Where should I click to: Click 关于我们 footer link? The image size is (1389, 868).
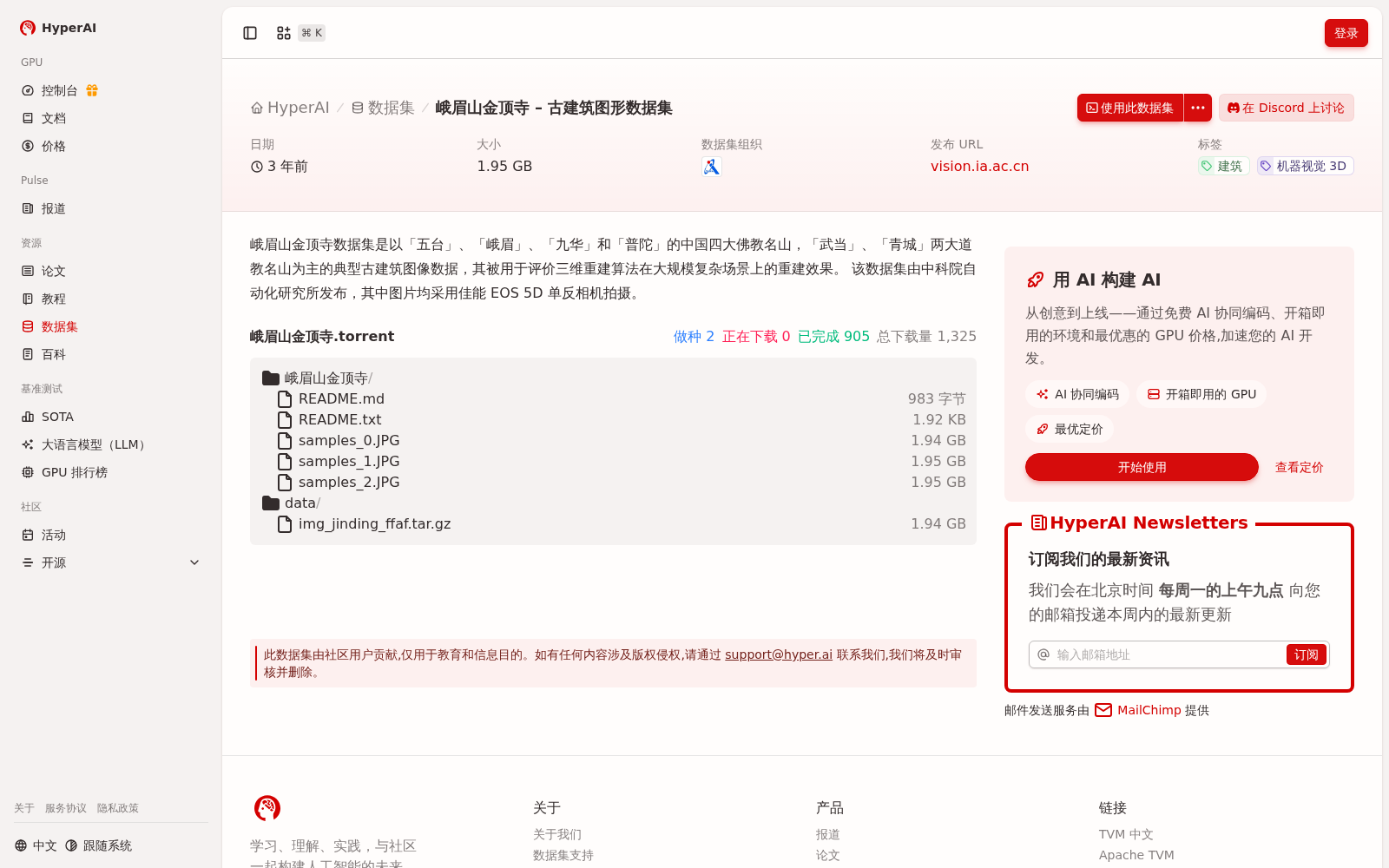tap(557, 834)
